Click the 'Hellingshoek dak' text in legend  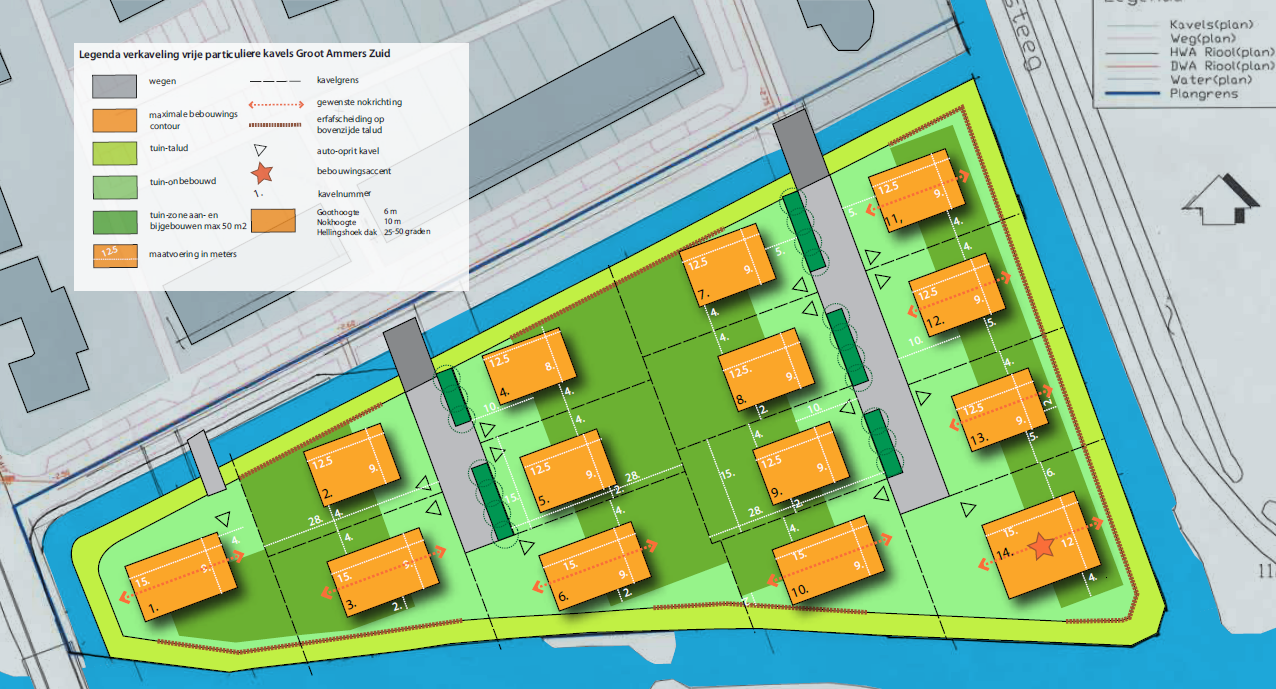(347, 231)
